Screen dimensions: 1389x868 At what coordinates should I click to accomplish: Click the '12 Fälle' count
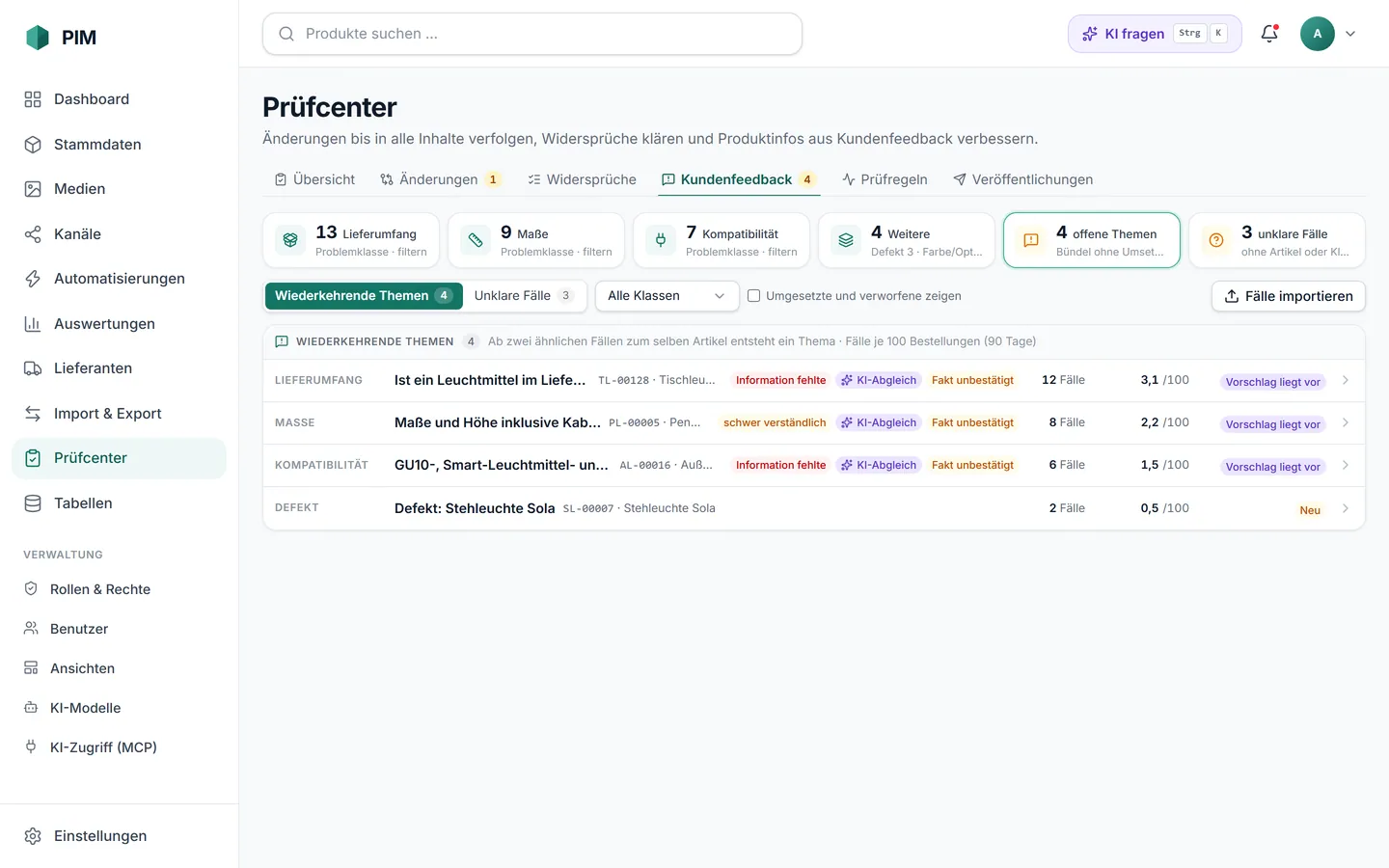1063,380
